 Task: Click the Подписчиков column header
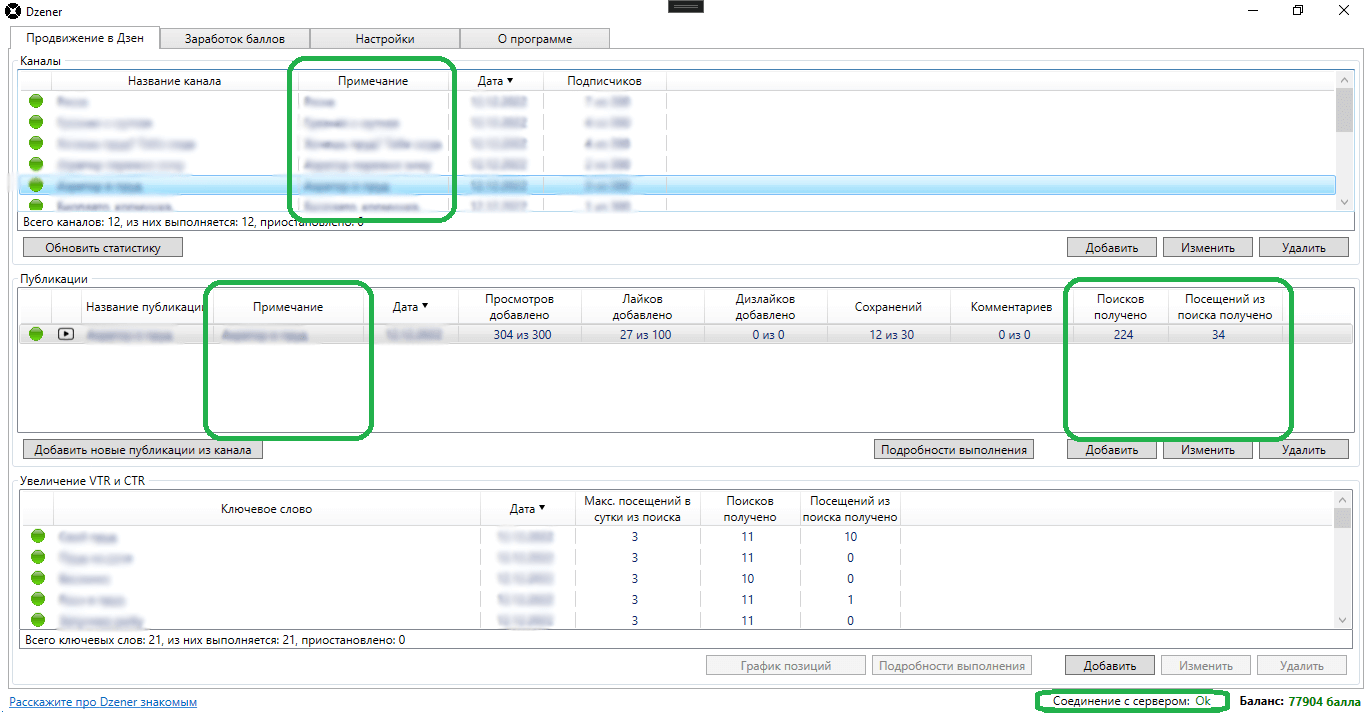pyautogui.click(x=604, y=81)
